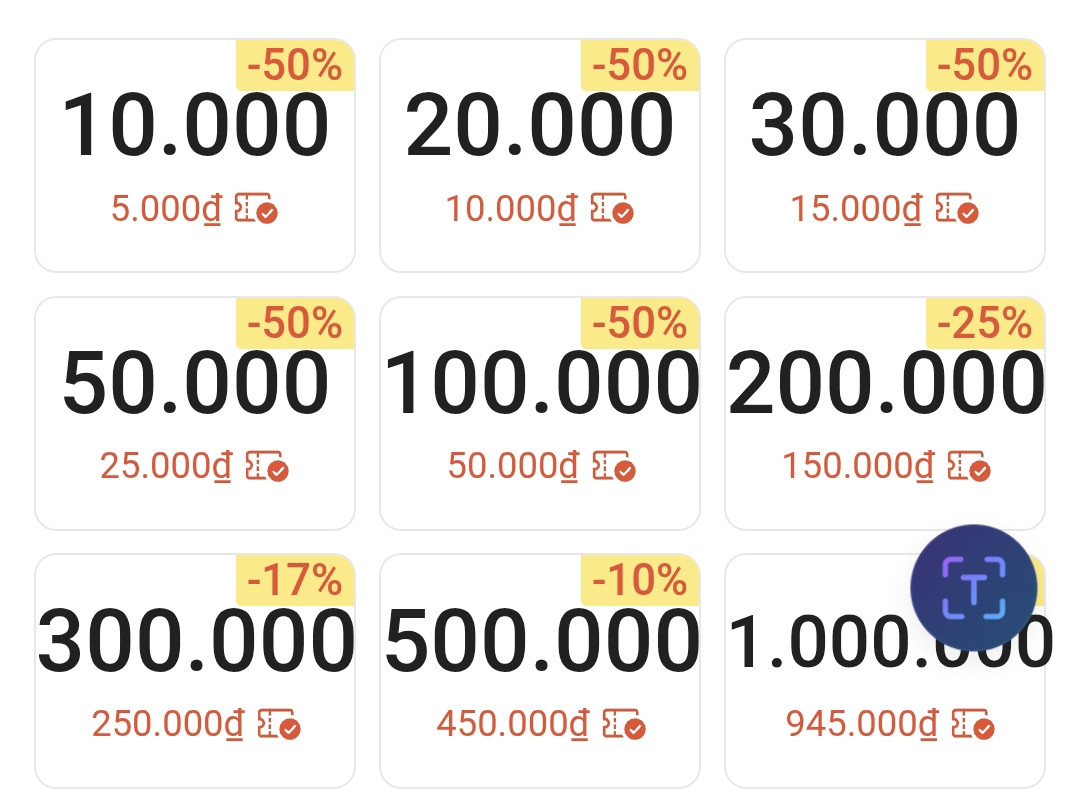1080x811 pixels.
Task: Choose the 200.000 amount with -25% discount
Action: point(885,413)
